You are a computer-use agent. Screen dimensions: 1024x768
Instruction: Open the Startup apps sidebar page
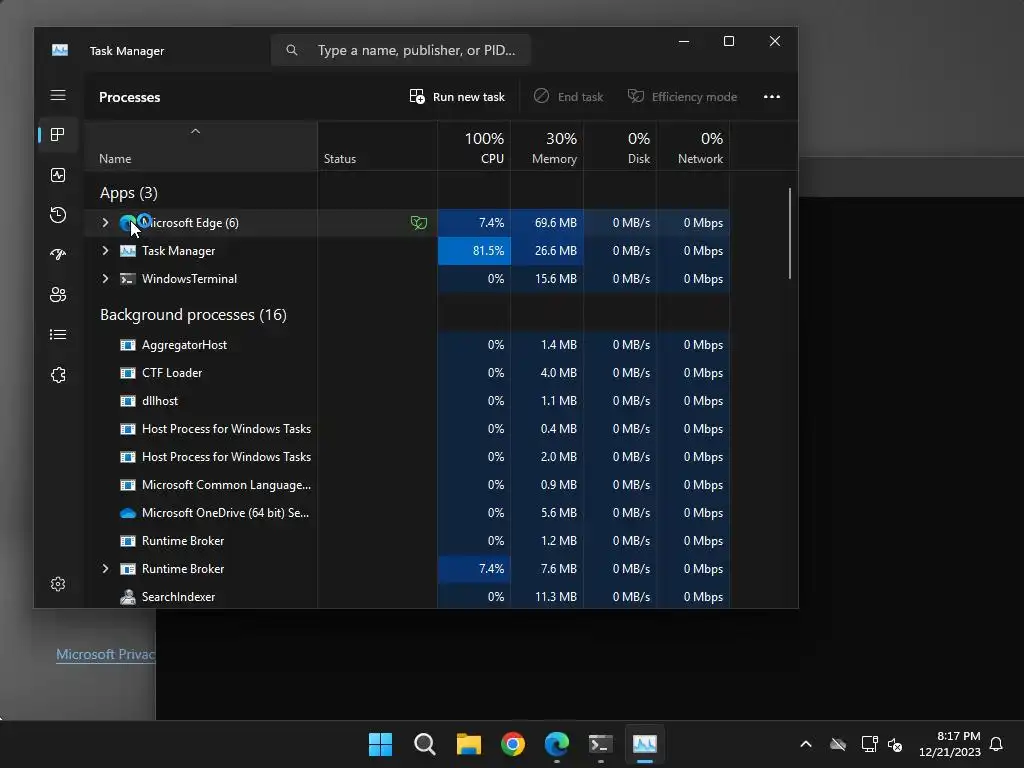57,255
